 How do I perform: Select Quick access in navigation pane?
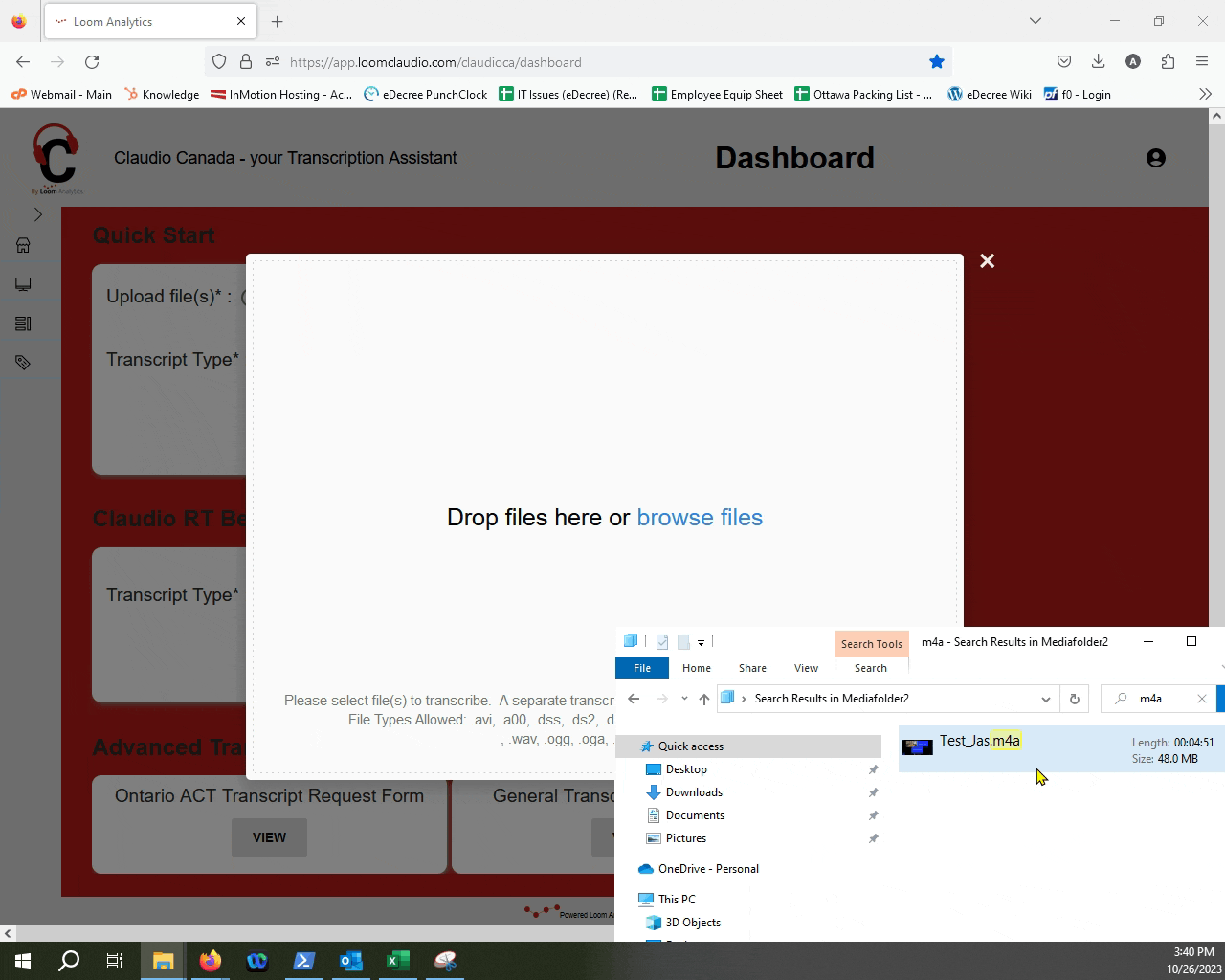point(748,746)
